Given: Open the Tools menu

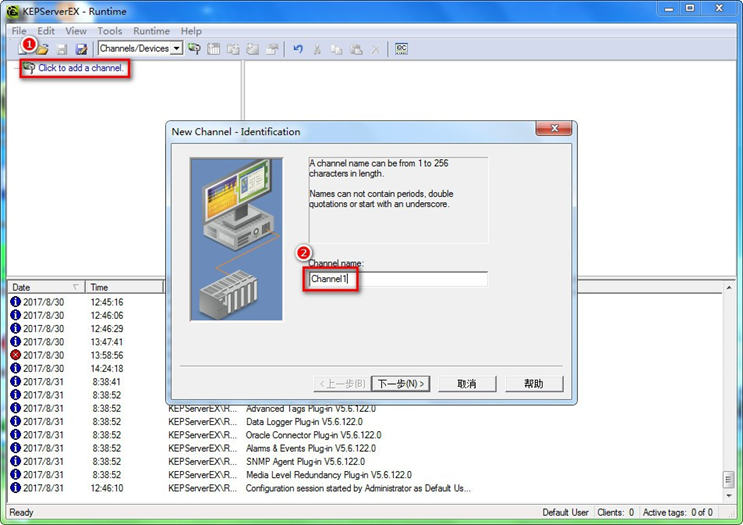Looking at the screenshot, I should coord(109,31).
